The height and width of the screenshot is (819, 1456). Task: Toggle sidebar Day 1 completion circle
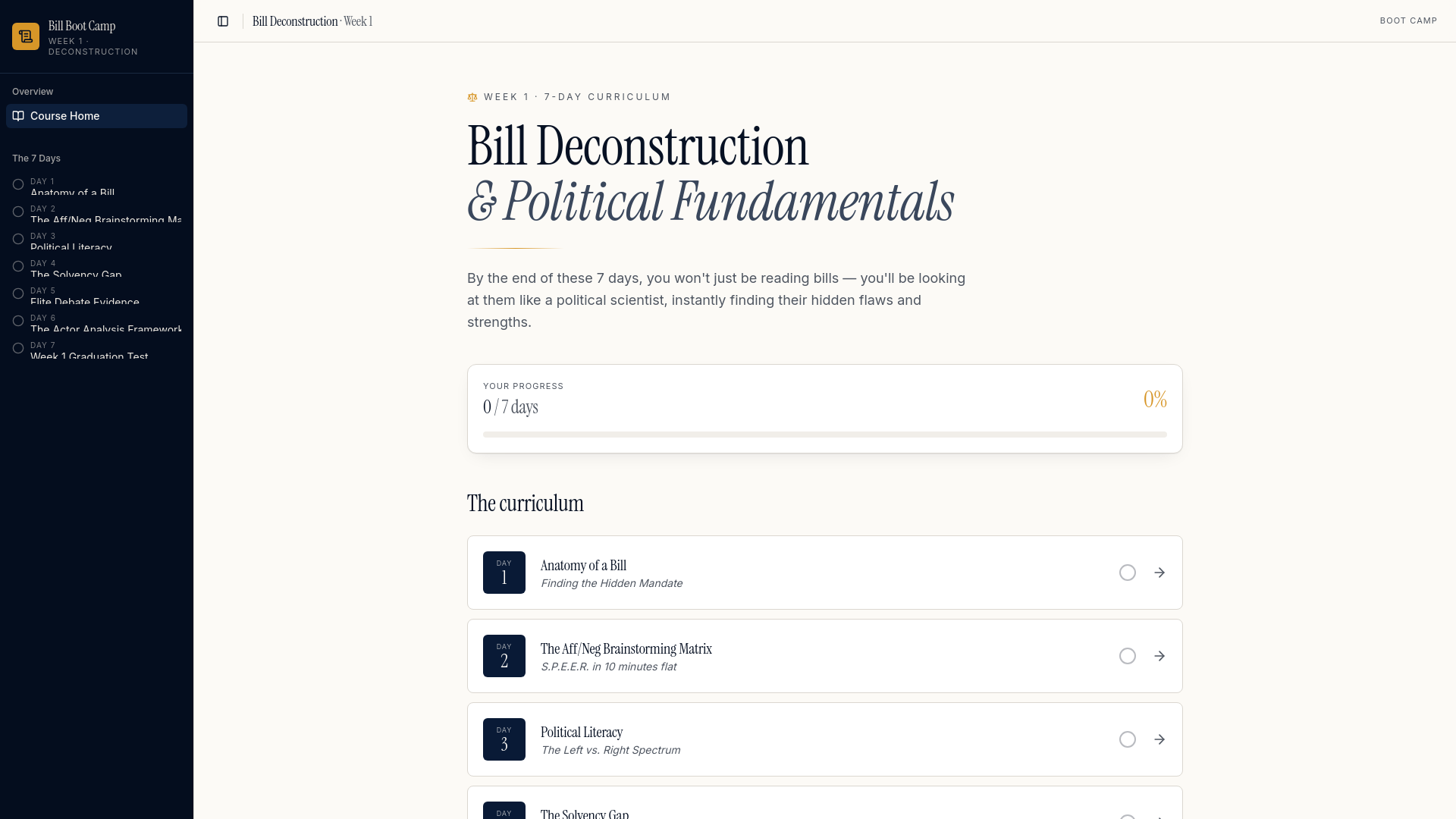click(x=18, y=184)
